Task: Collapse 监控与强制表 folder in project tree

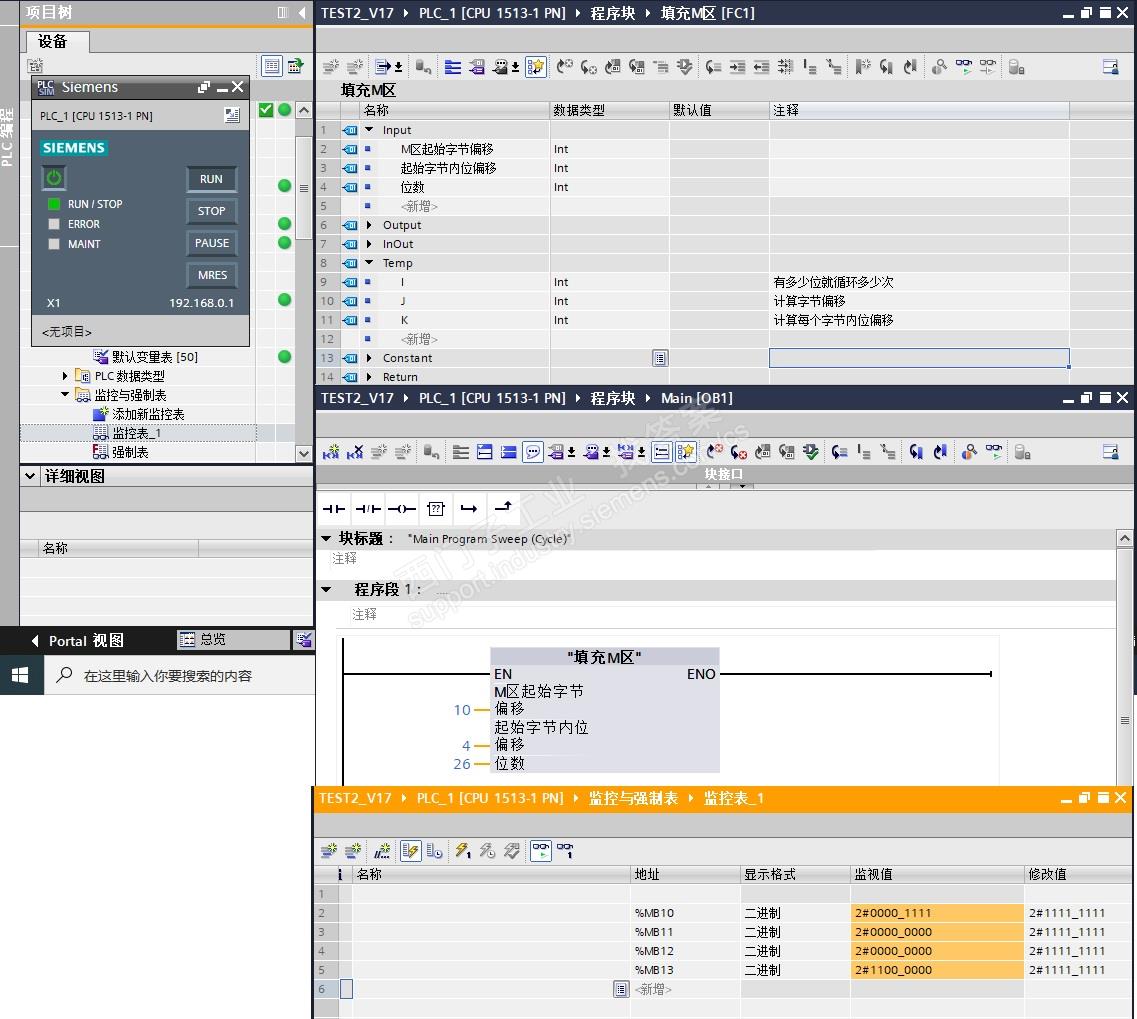Action: (66, 395)
